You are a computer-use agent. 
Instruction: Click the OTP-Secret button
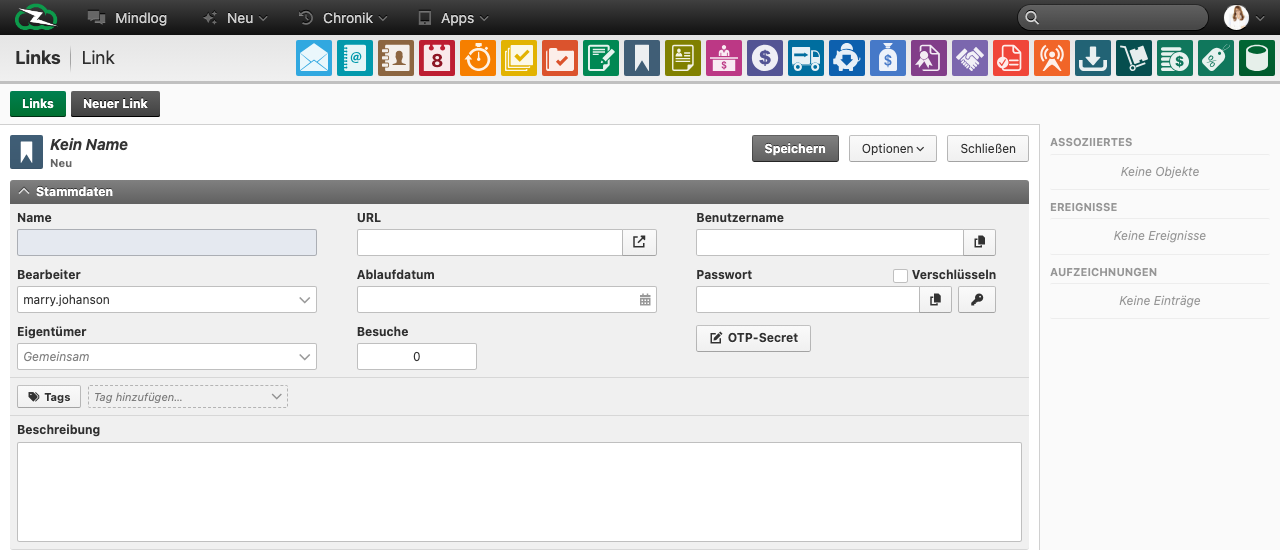[x=753, y=338]
